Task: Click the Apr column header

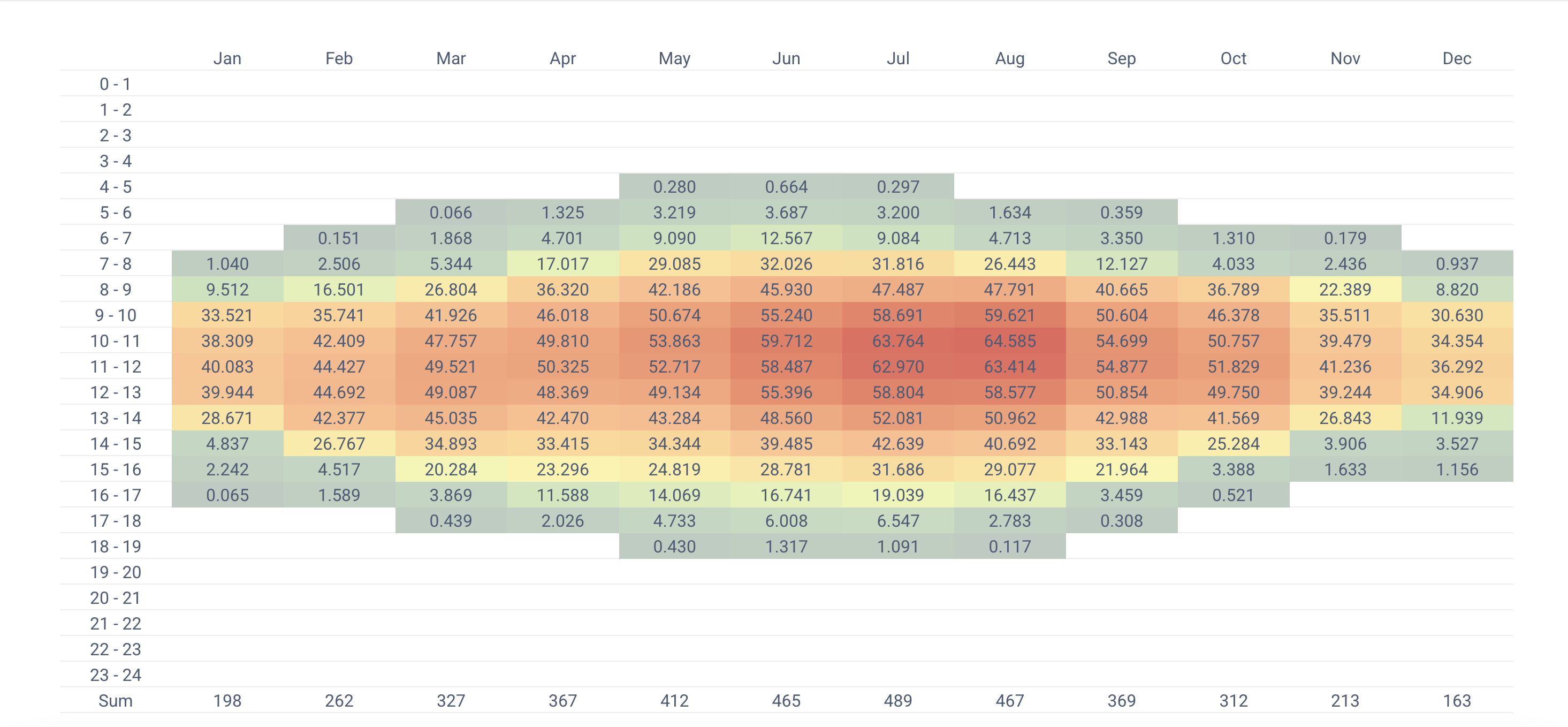Action: point(562,58)
